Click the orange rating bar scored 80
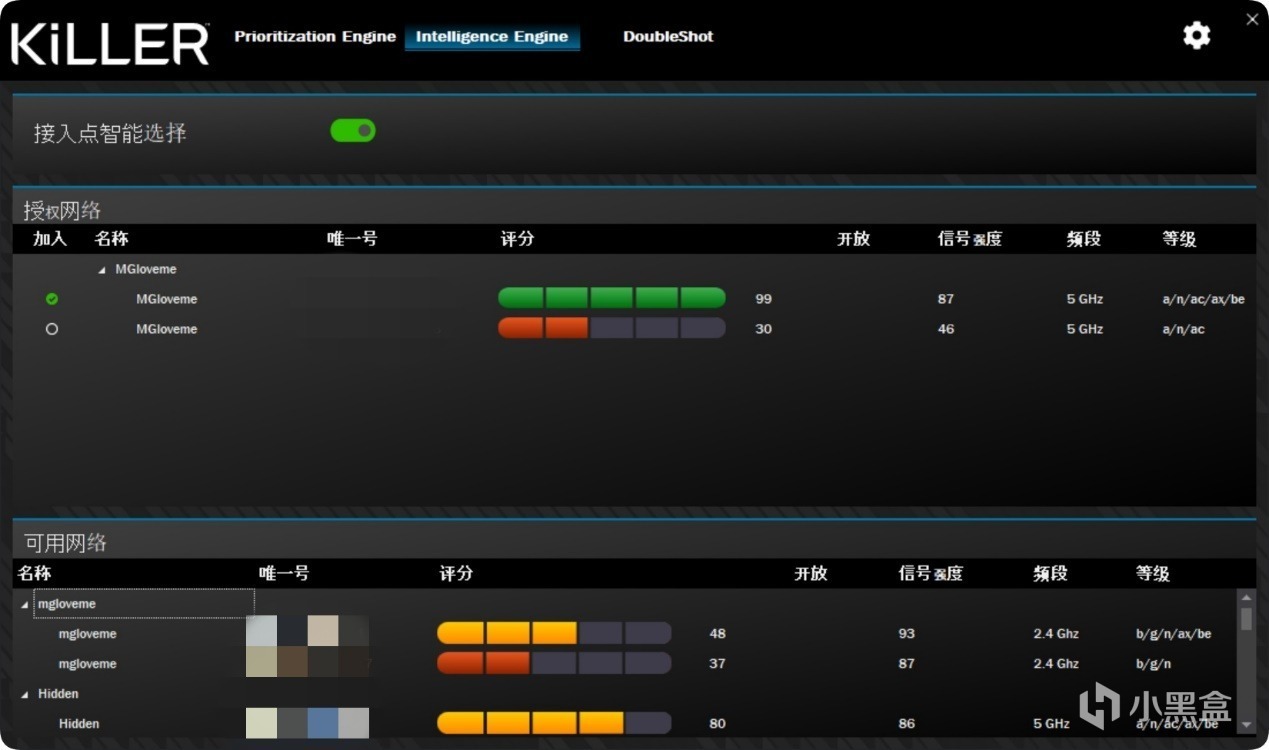 pyautogui.click(x=554, y=723)
